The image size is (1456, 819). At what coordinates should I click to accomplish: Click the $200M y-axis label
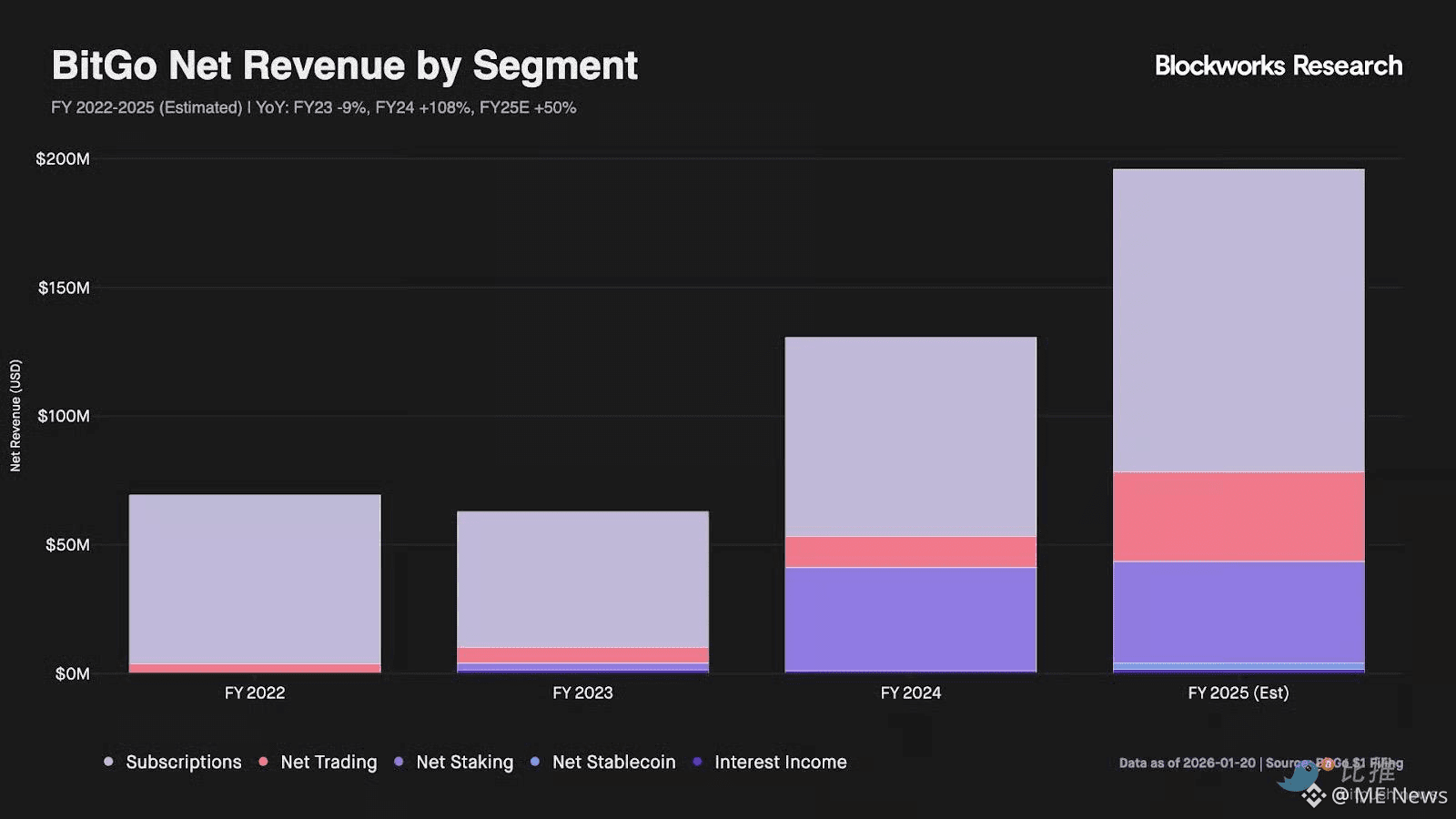pyautogui.click(x=63, y=159)
